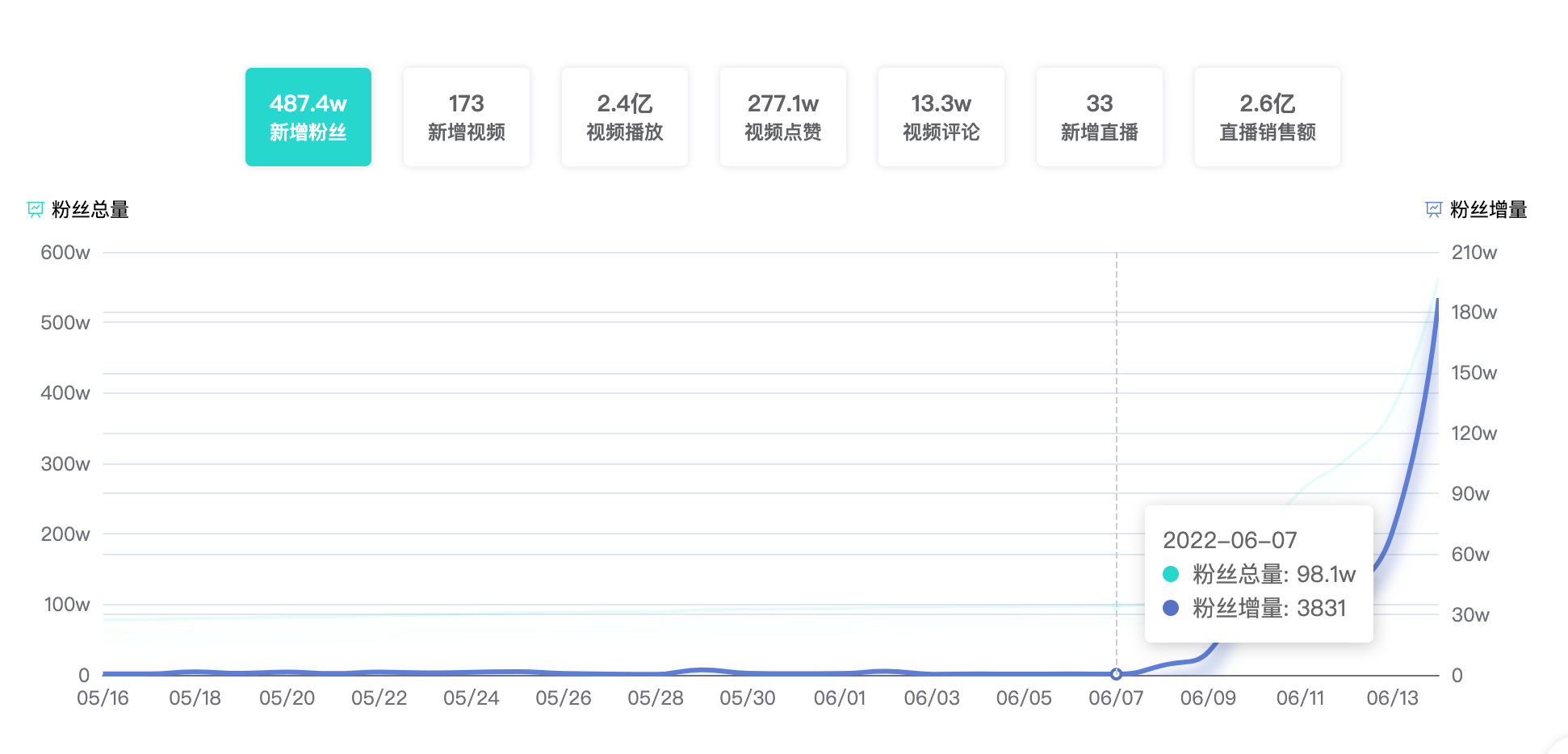
Task: Click the 06/07 data point marker
Action: click(x=1117, y=674)
